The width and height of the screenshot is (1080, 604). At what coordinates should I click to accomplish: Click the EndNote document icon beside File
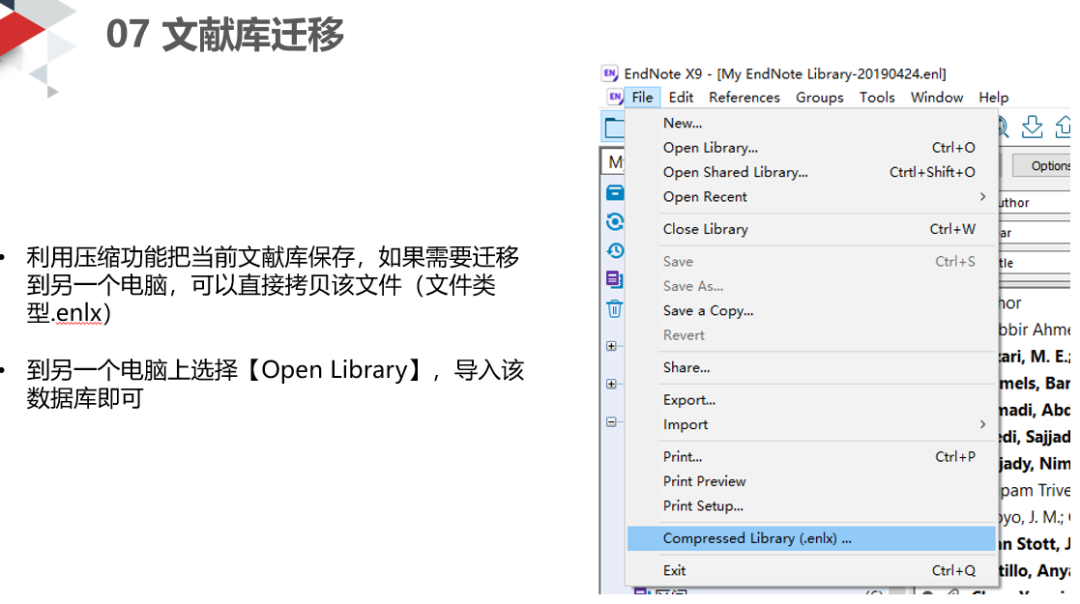tap(615, 97)
